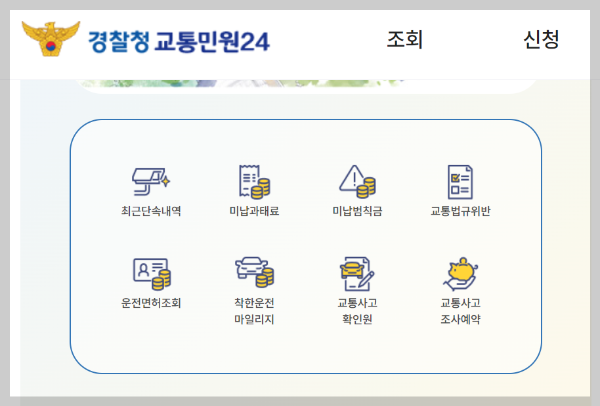
Task: Select the 교통사고 조사예약 text label
Action: 461,311
